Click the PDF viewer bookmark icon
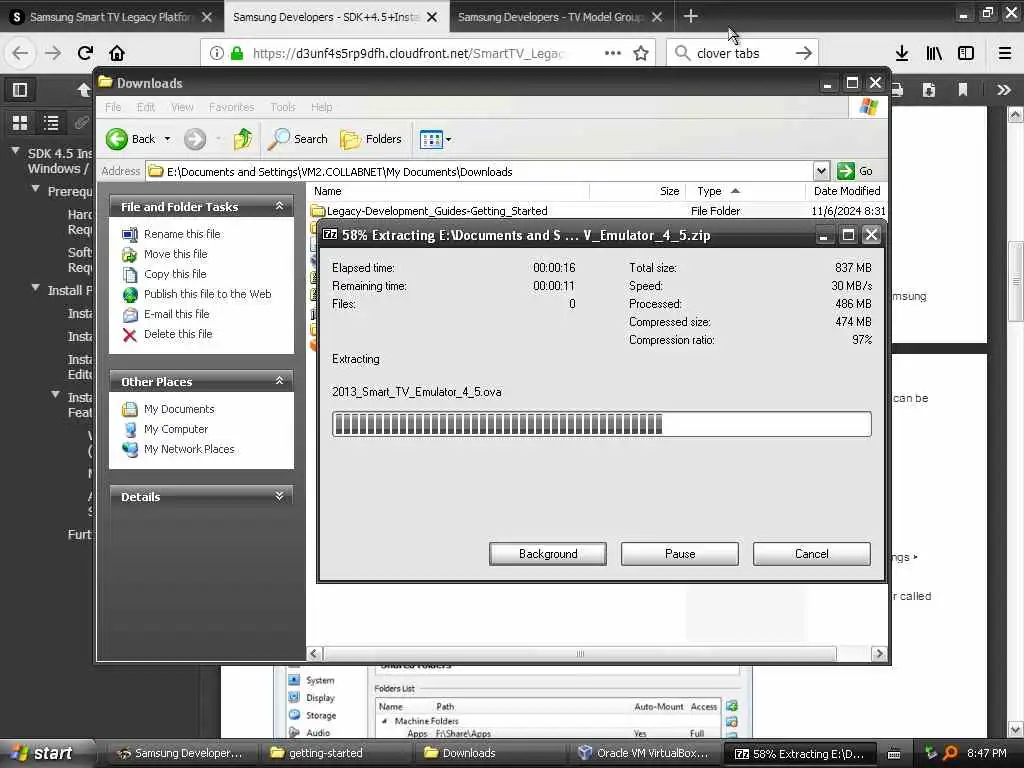 (x=963, y=89)
